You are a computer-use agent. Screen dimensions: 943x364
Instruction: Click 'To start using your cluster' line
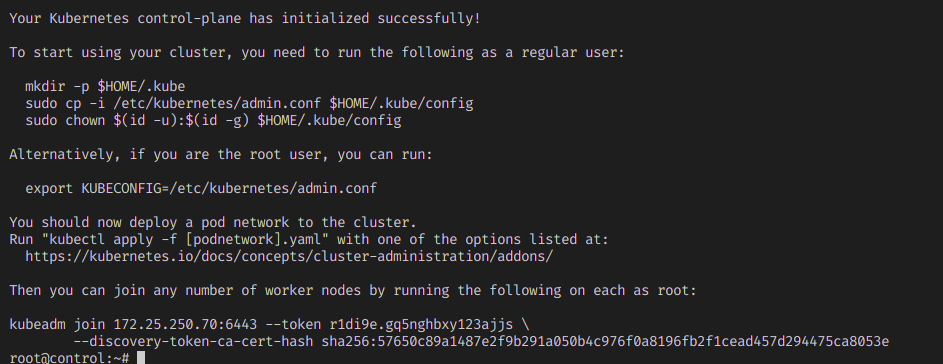[x=317, y=52]
